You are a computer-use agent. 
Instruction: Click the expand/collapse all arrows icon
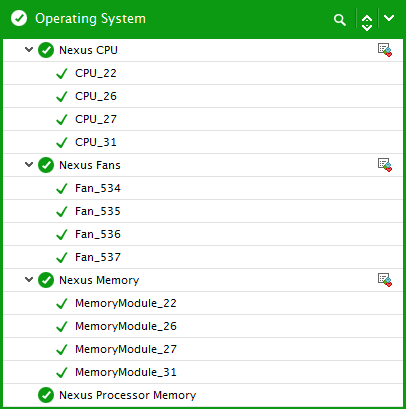(x=367, y=23)
